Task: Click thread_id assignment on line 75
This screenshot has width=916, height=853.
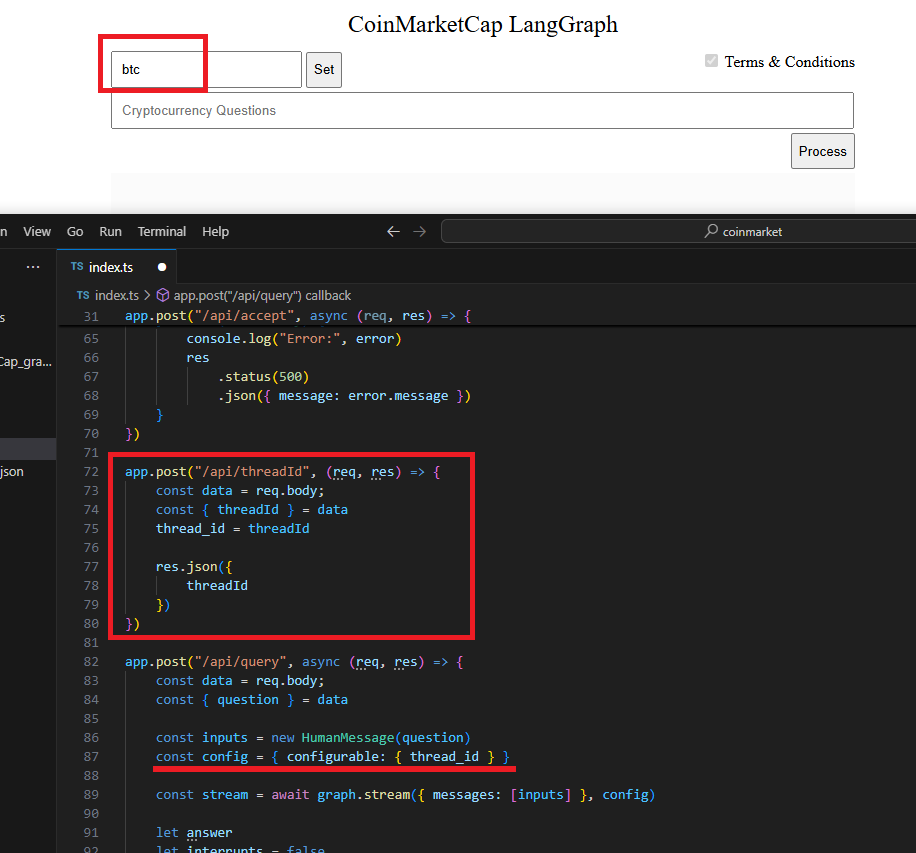Action: (x=233, y=528)
